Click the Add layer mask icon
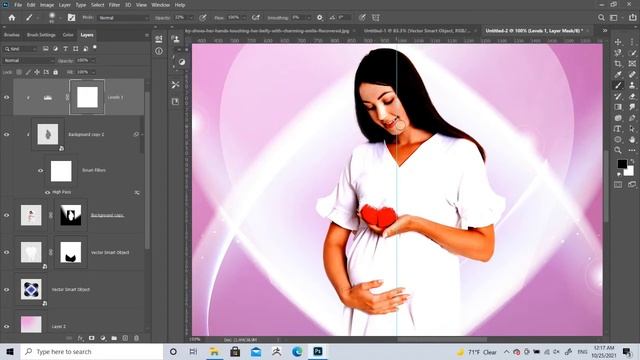Image resolution: width=640 pixels, height=360 pixels. [x=91, y=338]
